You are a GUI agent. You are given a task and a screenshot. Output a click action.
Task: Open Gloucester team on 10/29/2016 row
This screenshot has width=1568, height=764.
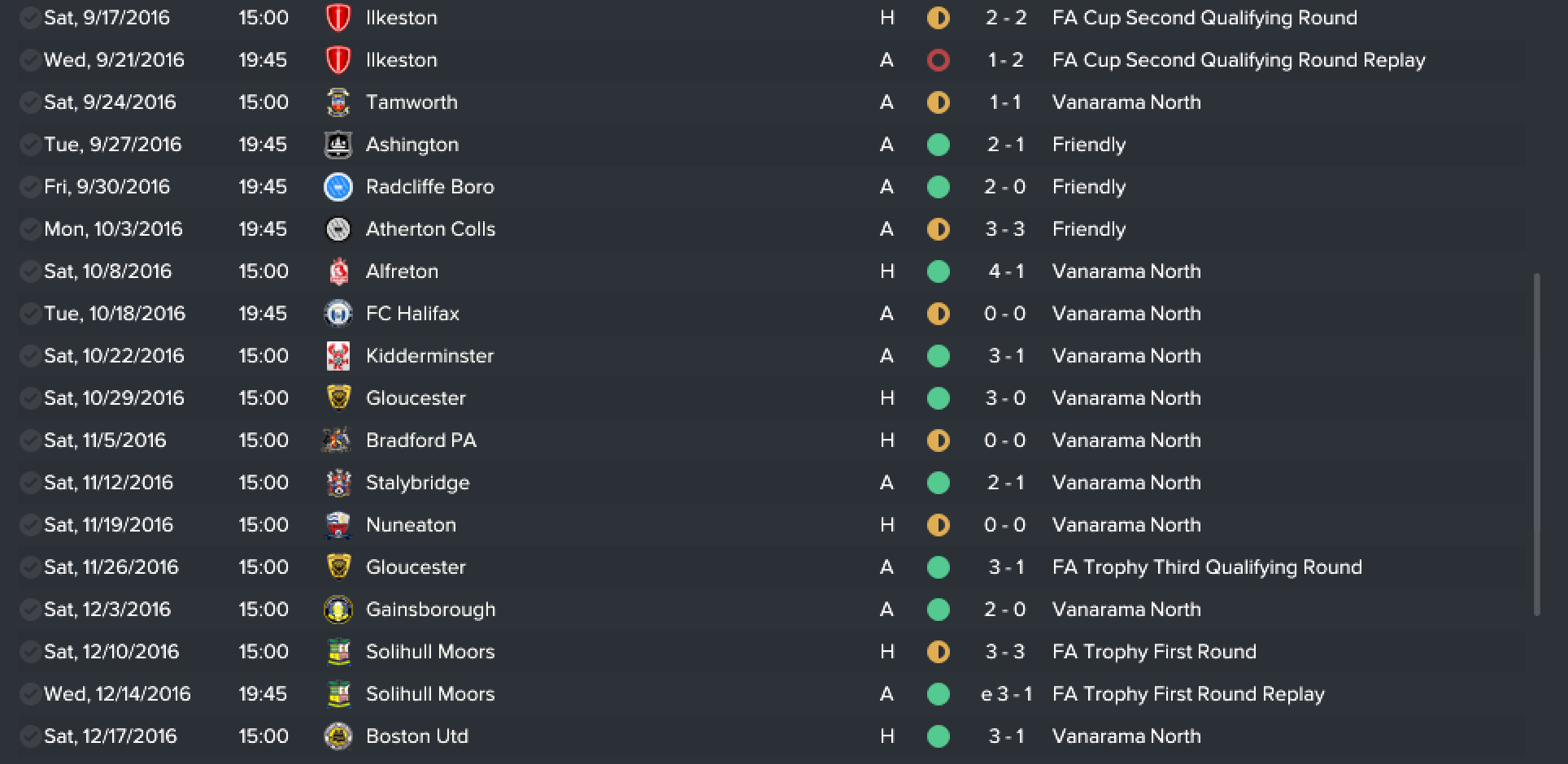416,398
